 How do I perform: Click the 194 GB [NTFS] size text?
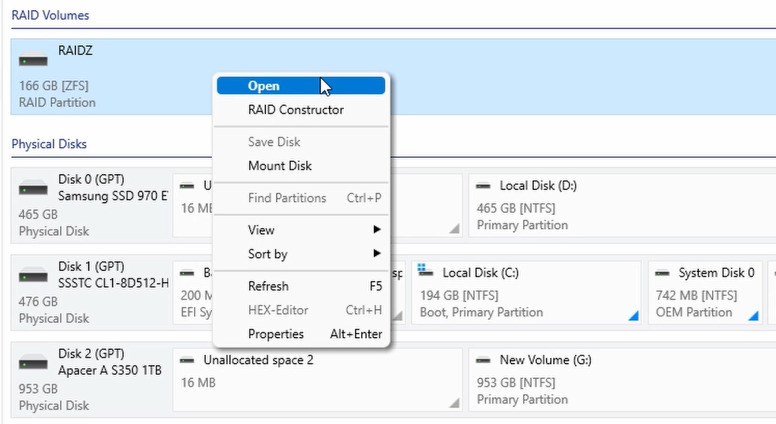coord(459,295)
